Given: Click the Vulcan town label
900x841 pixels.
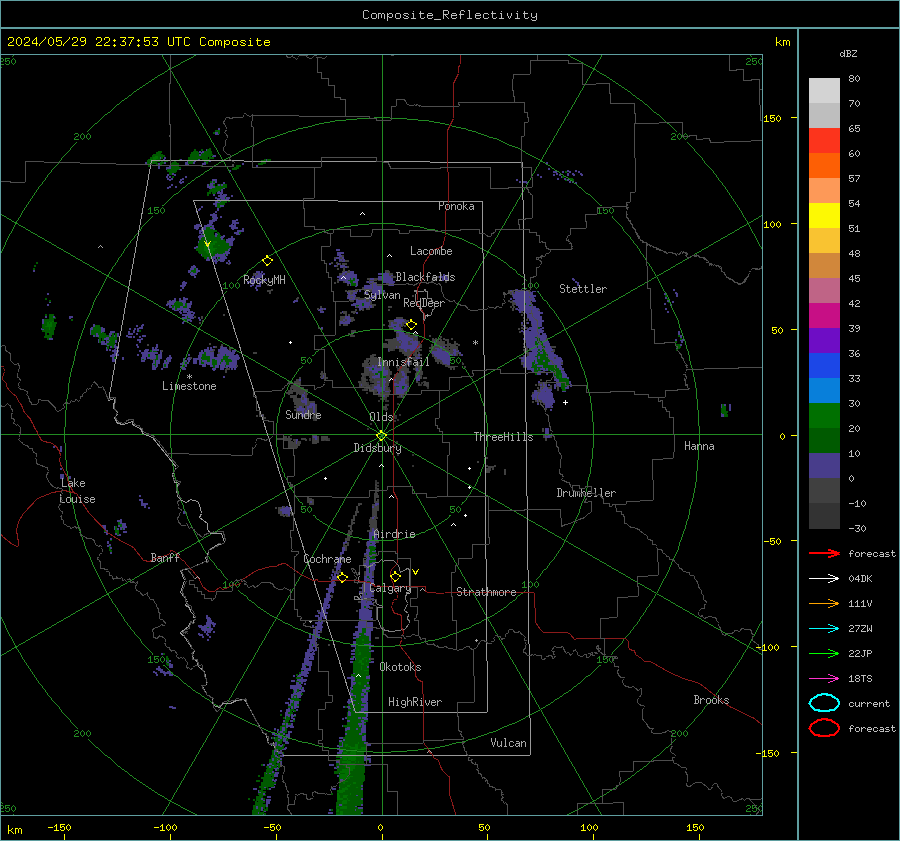Looking at the screenshot, I should point(508,743).
